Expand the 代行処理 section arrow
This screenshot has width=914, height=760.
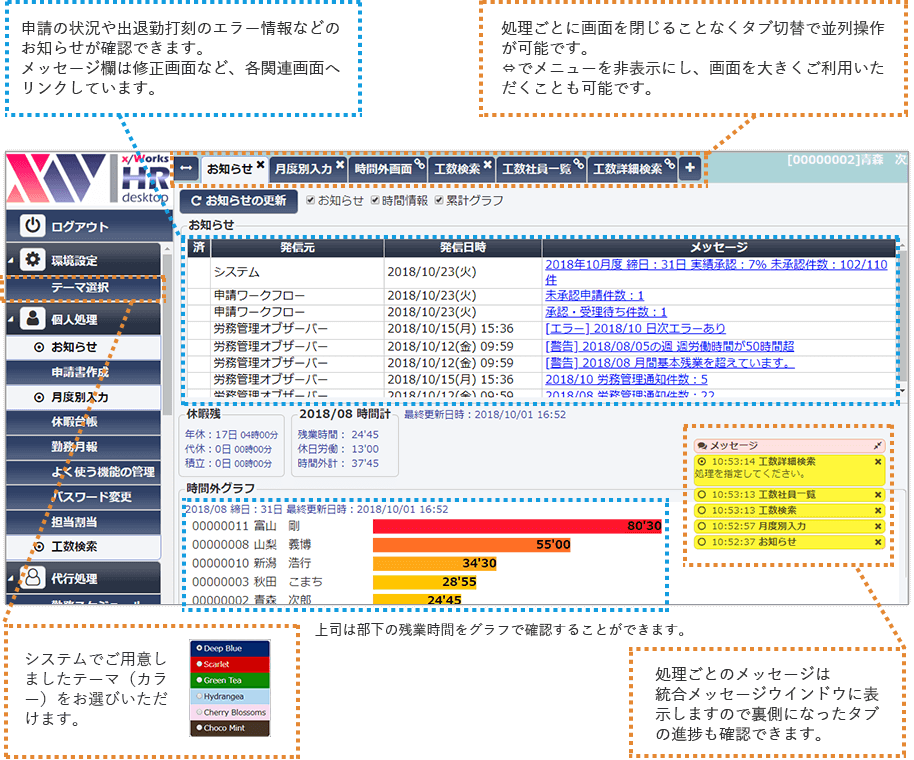11,578
